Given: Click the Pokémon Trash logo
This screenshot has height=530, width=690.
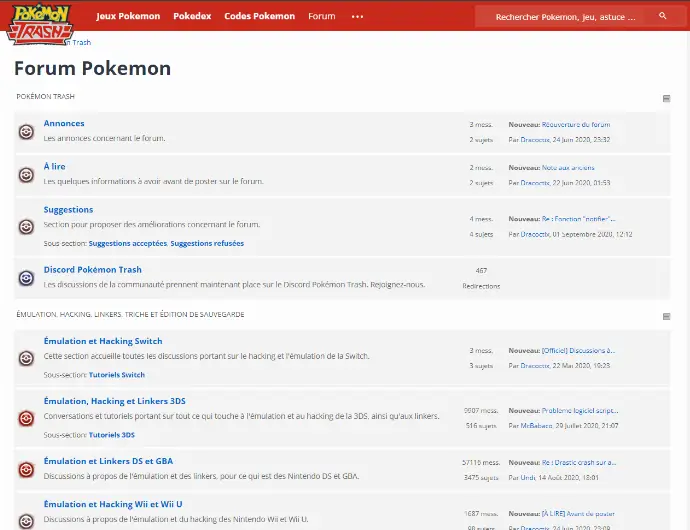Looking at the screenshot, I should point(40,24).
